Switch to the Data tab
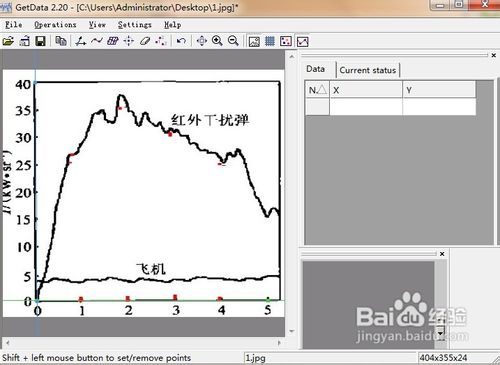 tap(315, 69)
